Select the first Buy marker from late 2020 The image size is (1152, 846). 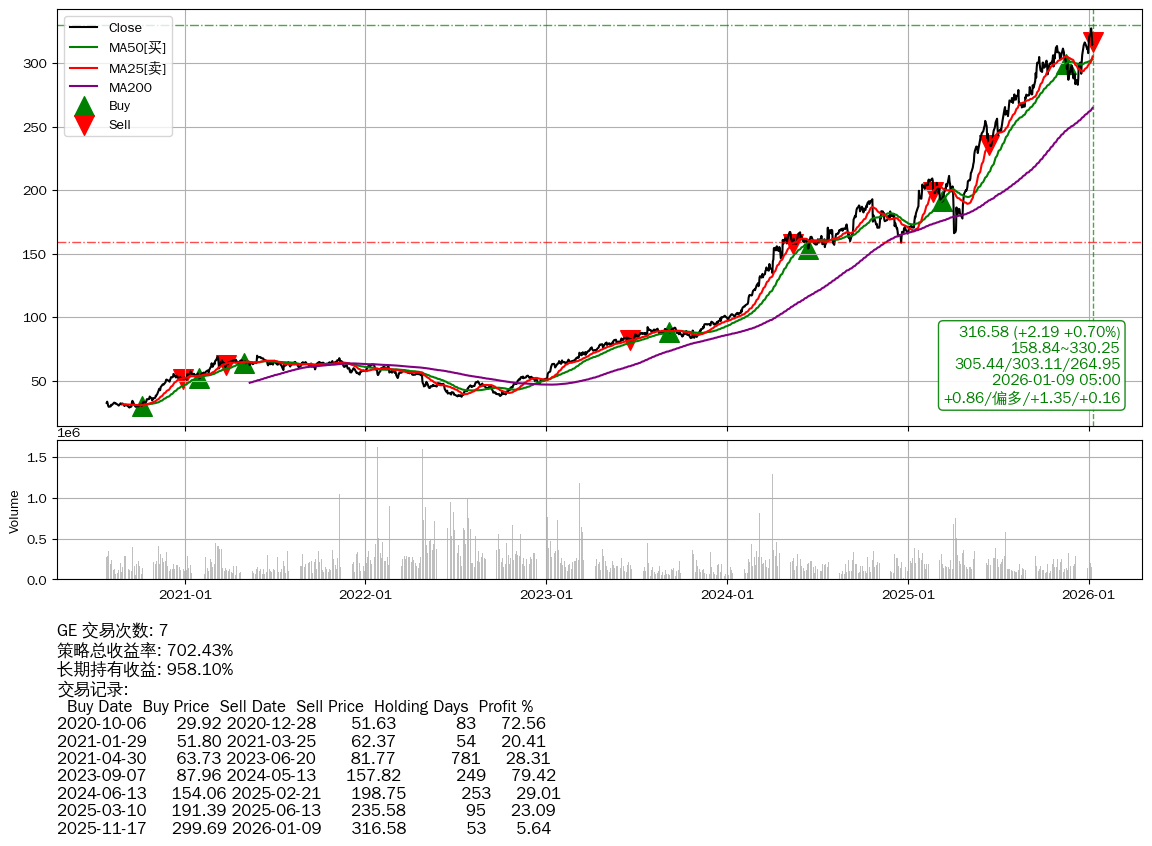143,406
